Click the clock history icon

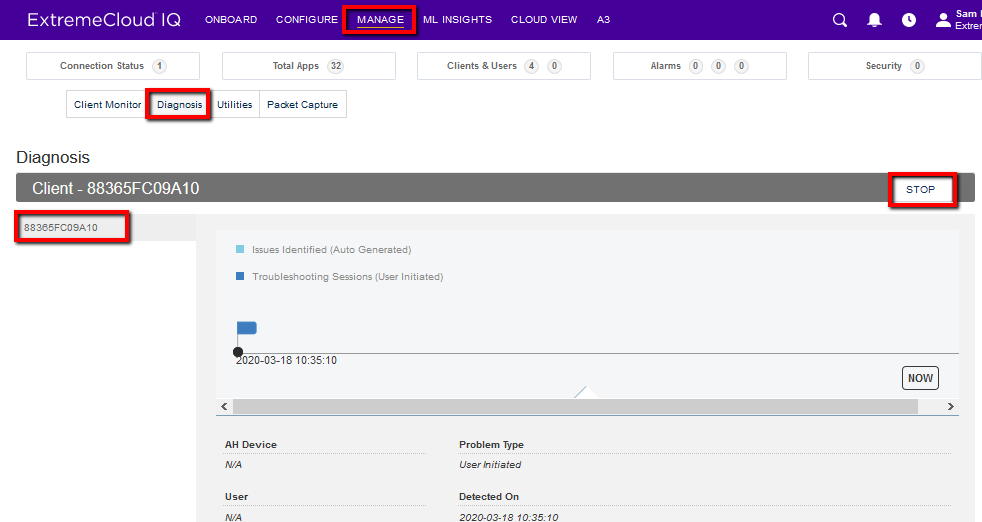coord(908,20)
